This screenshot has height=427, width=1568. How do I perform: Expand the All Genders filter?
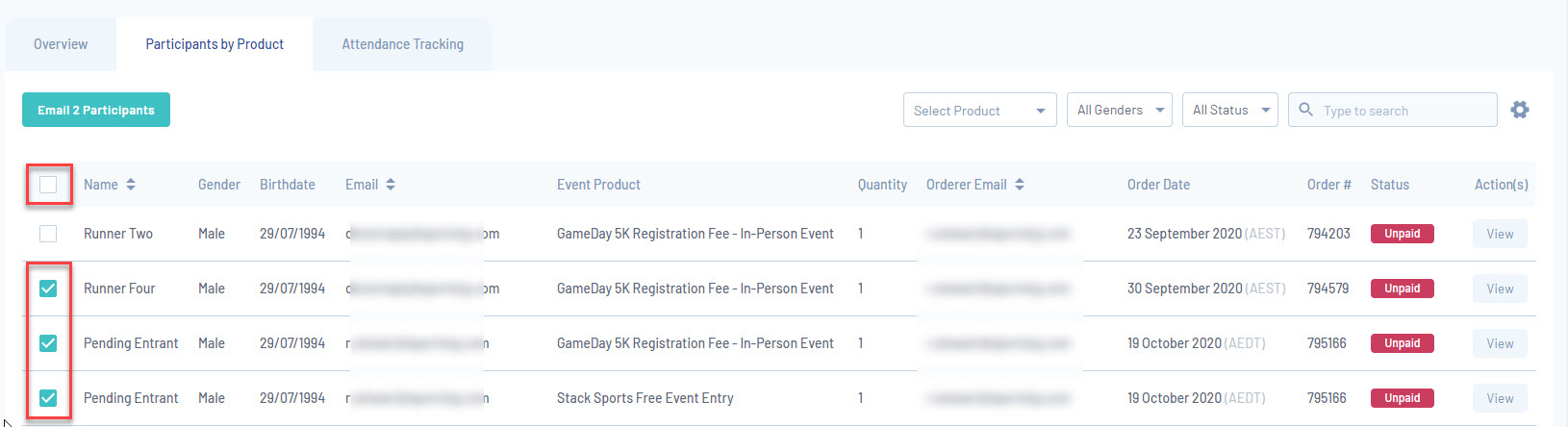tap(1119, 111)
